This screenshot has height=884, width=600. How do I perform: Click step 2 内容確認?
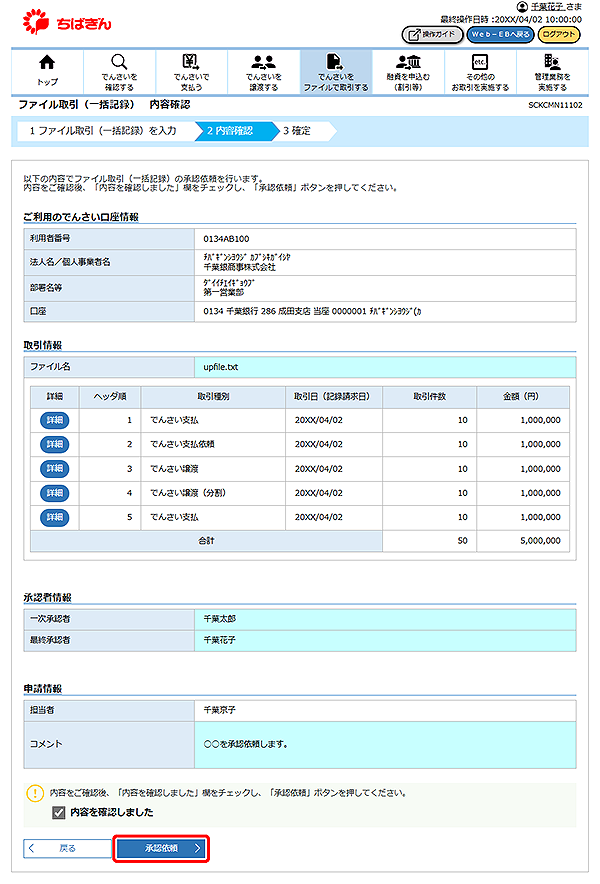click(230, 131)
